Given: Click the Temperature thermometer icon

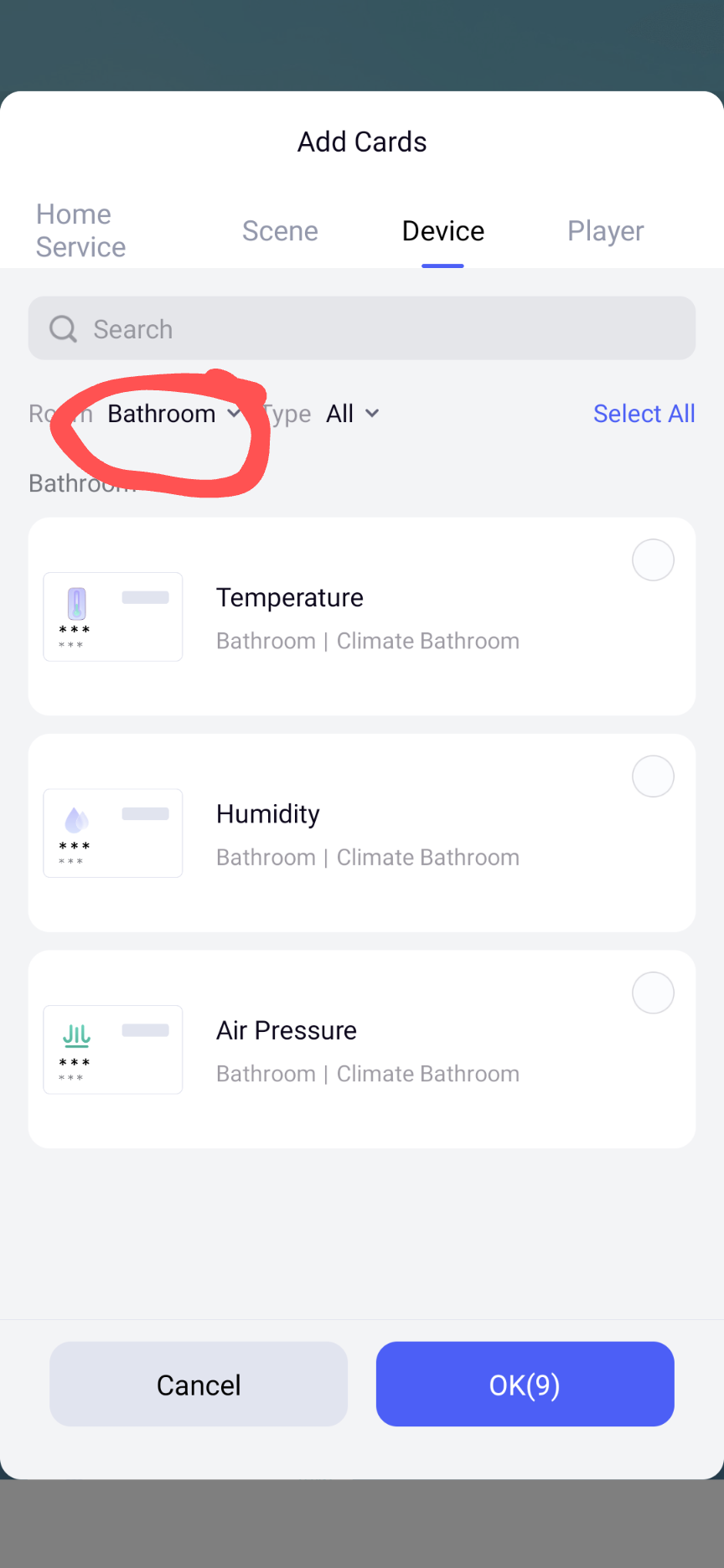Looking at the screenshot, I should [77, 603].
